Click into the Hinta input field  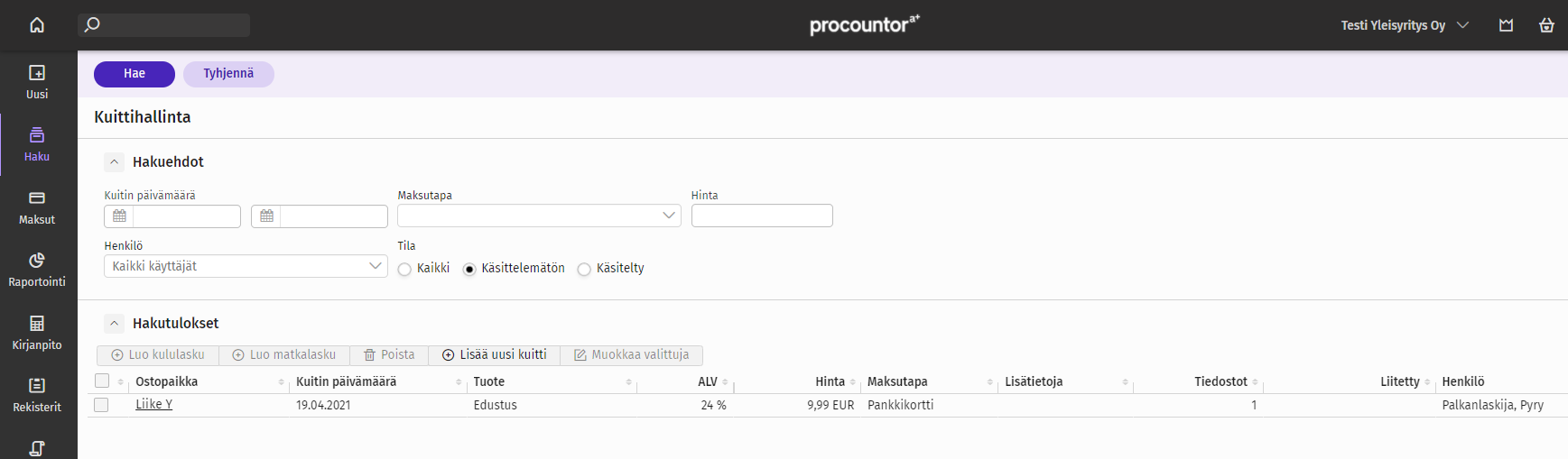(762, 216)
